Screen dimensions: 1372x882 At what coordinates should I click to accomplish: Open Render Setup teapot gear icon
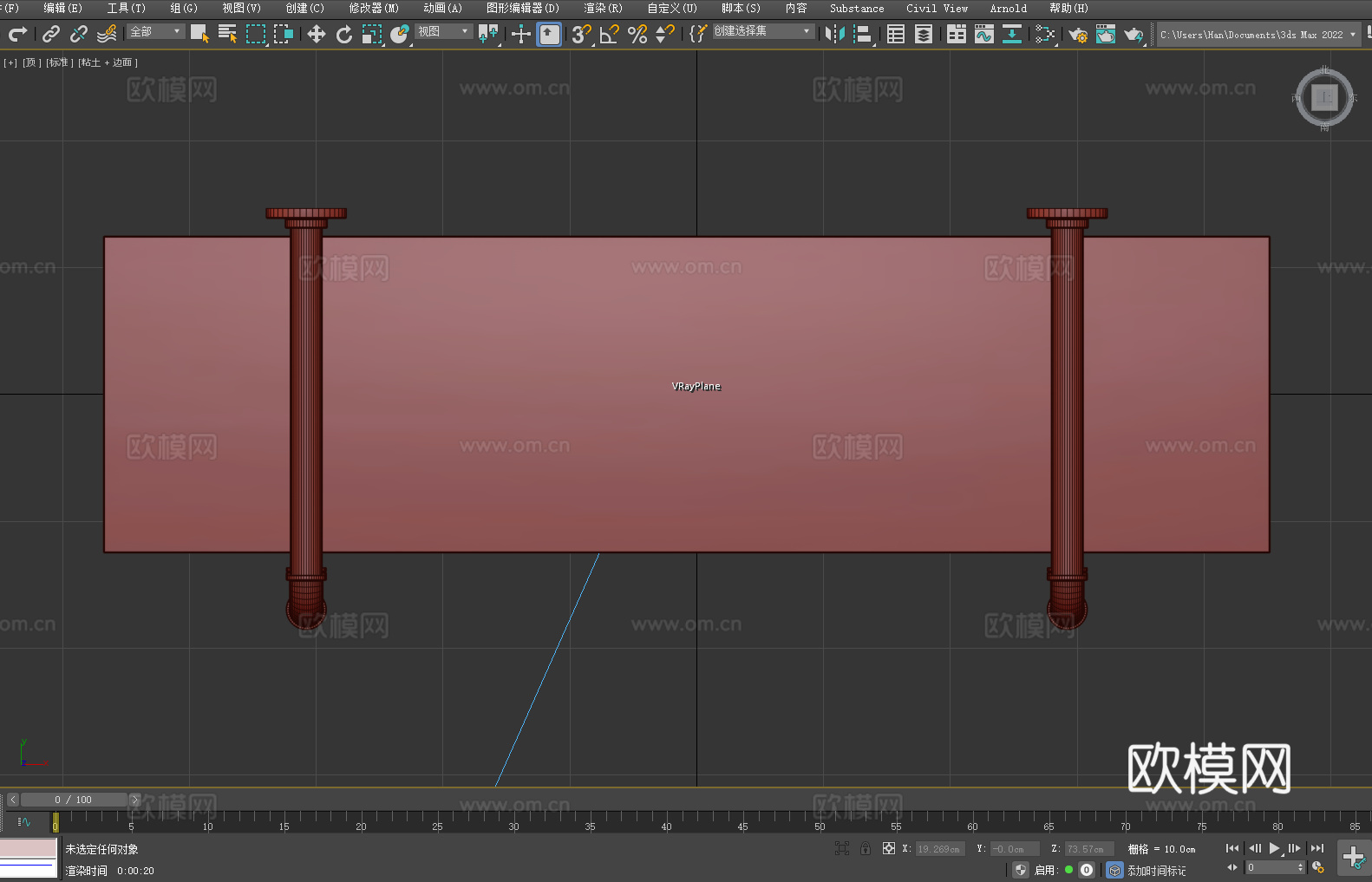point(1078,34)
